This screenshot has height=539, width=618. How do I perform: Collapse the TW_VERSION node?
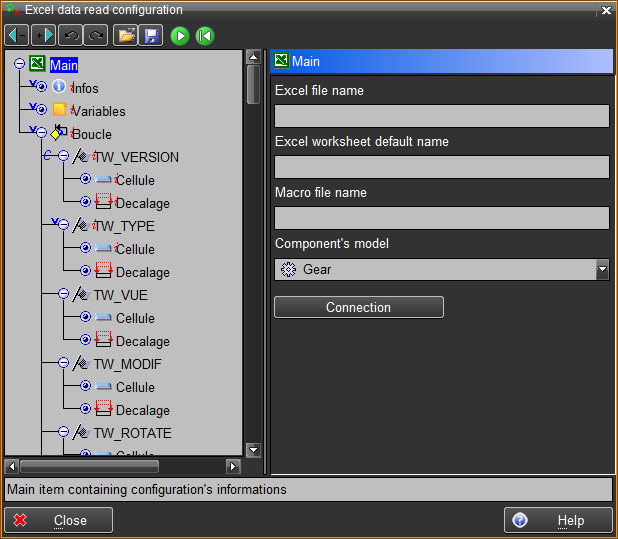pos(63,156)
